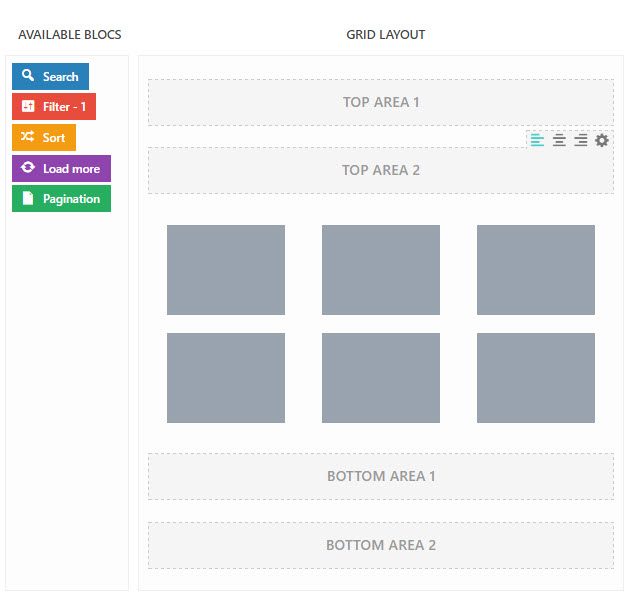This screenshot has width=630, height=595.
Task: Align Top Area 2 content left
Action: pos(537,141)
